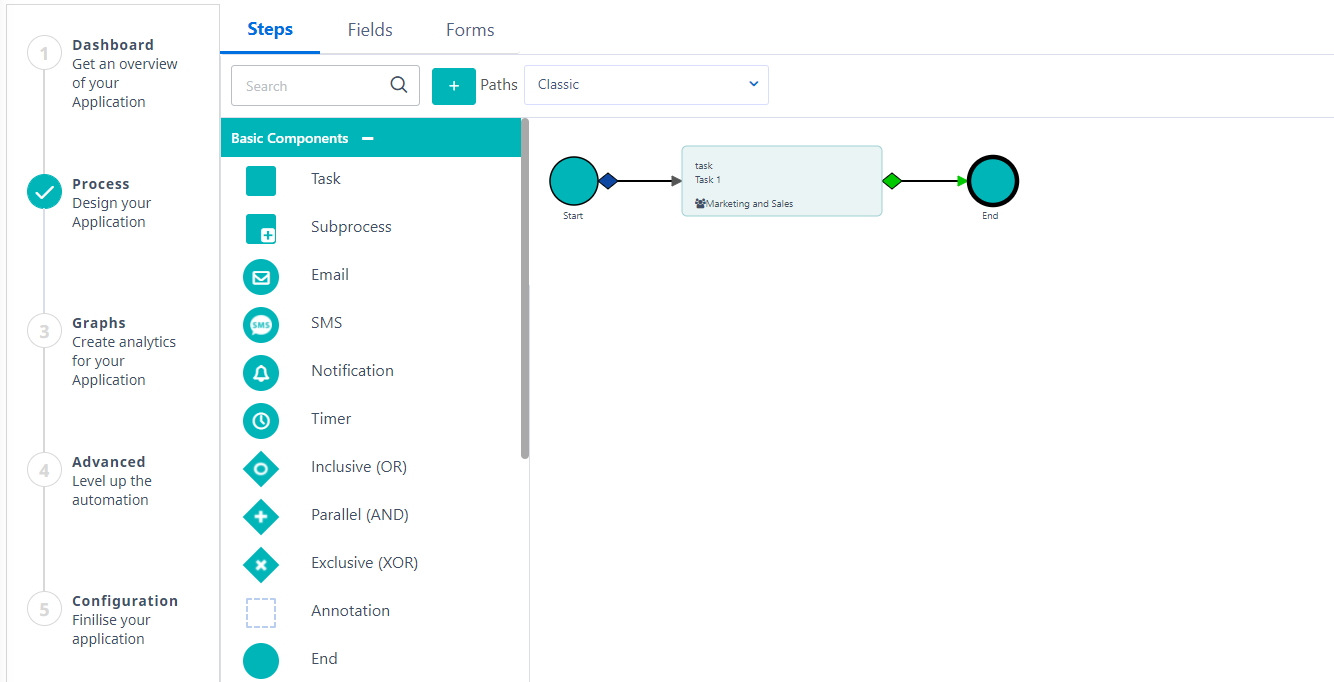The width and height of the screenshot is (1334, 682).
Task: Click the Email component icon
Action: (261, 277)
